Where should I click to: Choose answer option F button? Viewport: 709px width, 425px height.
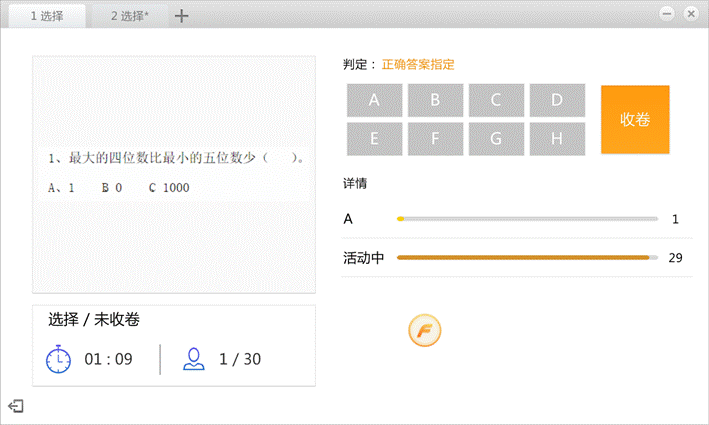click(x=435, y=138)
